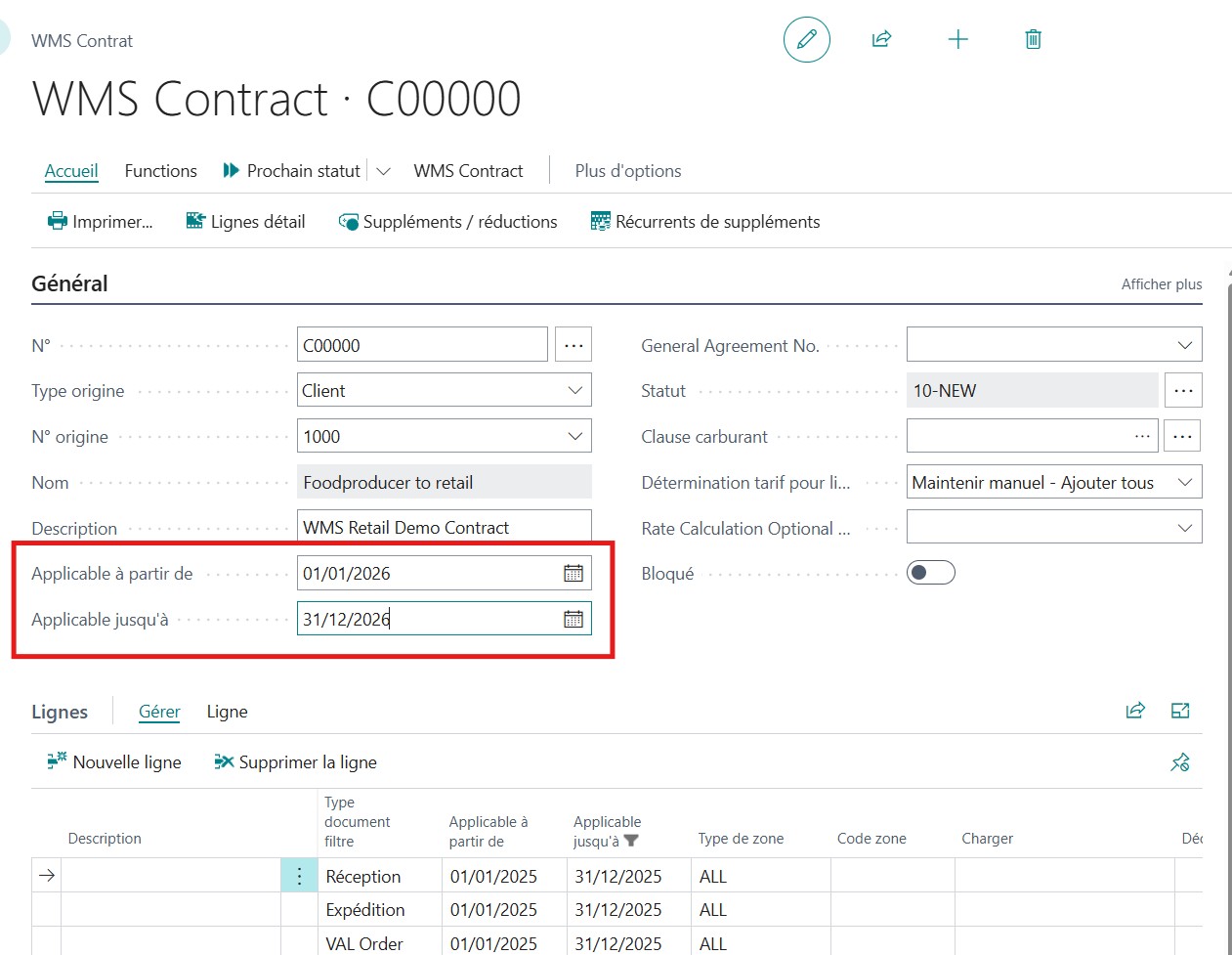
Task: Click Nouvelle ligne button
Action: tap(115, 762)
